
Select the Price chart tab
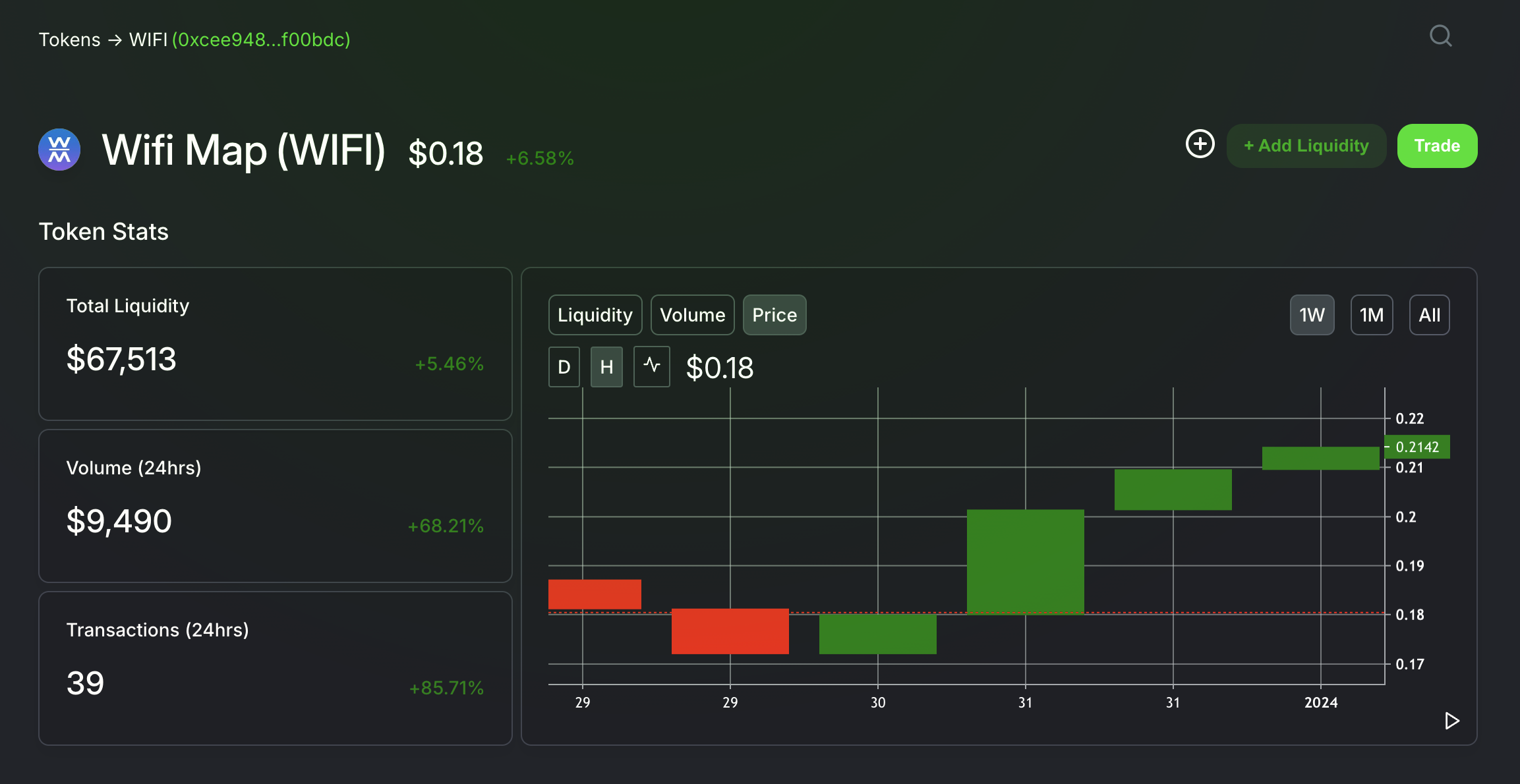775,315
